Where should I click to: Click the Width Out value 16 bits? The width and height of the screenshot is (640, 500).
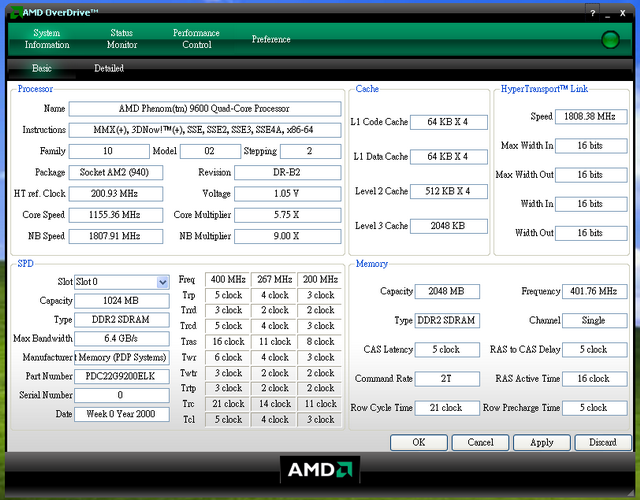coord(591,233)
